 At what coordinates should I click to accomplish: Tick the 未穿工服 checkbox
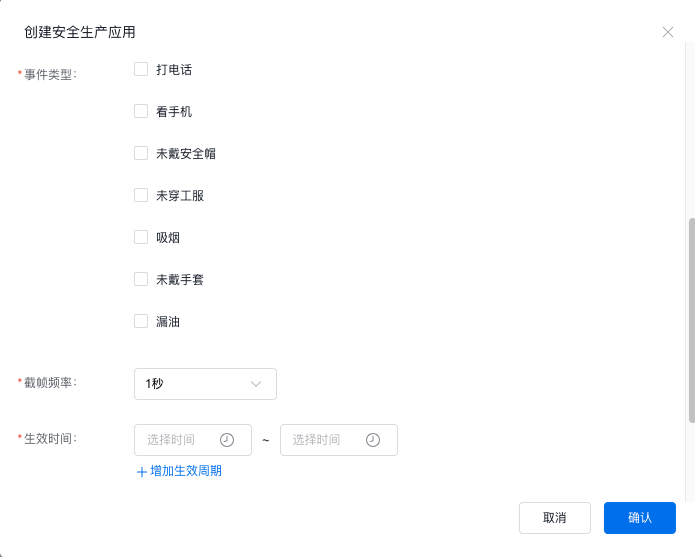(x=141, y=195)
